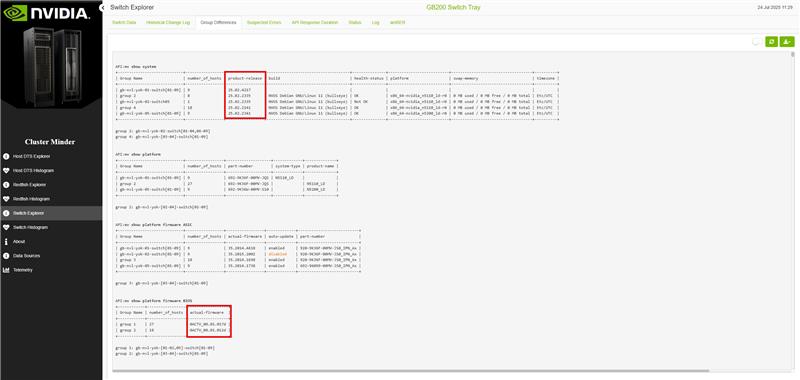Switch to the Switch Data tab

tap(124, 23)
